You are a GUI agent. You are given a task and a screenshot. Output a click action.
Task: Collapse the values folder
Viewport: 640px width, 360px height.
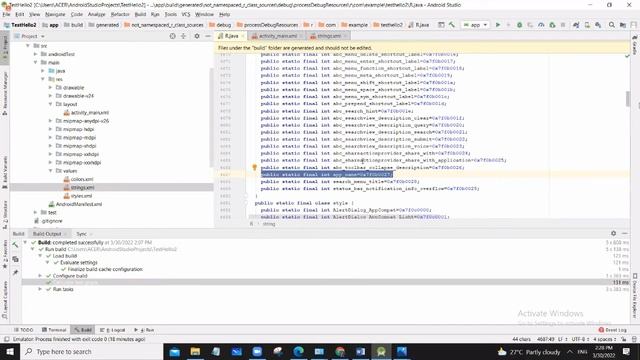click(51, 171)
